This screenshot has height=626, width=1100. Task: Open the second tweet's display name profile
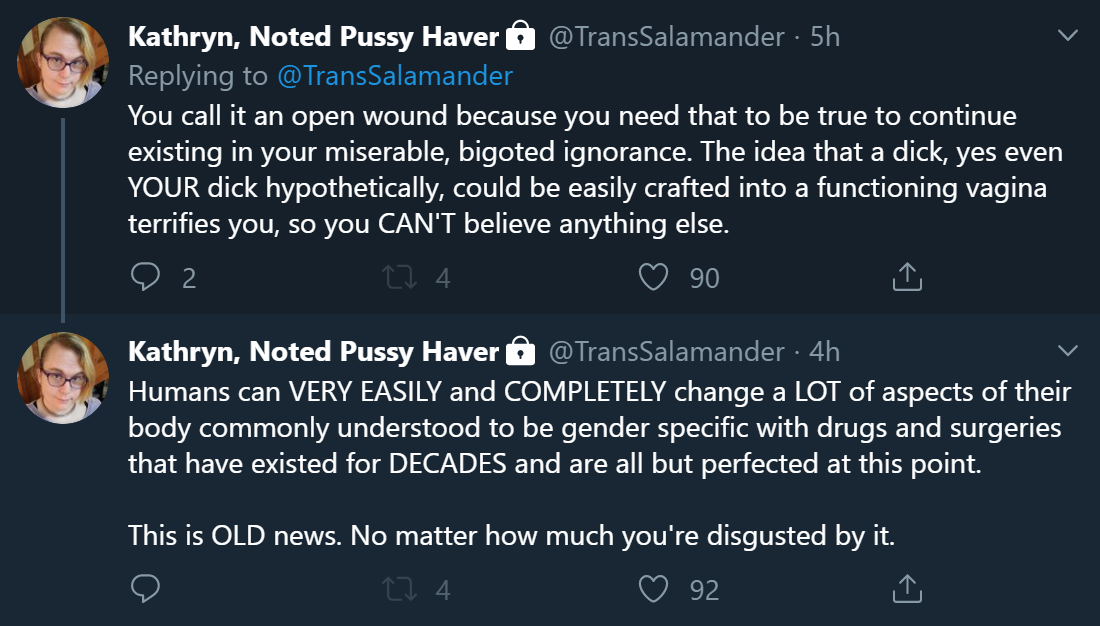point(313,351)
